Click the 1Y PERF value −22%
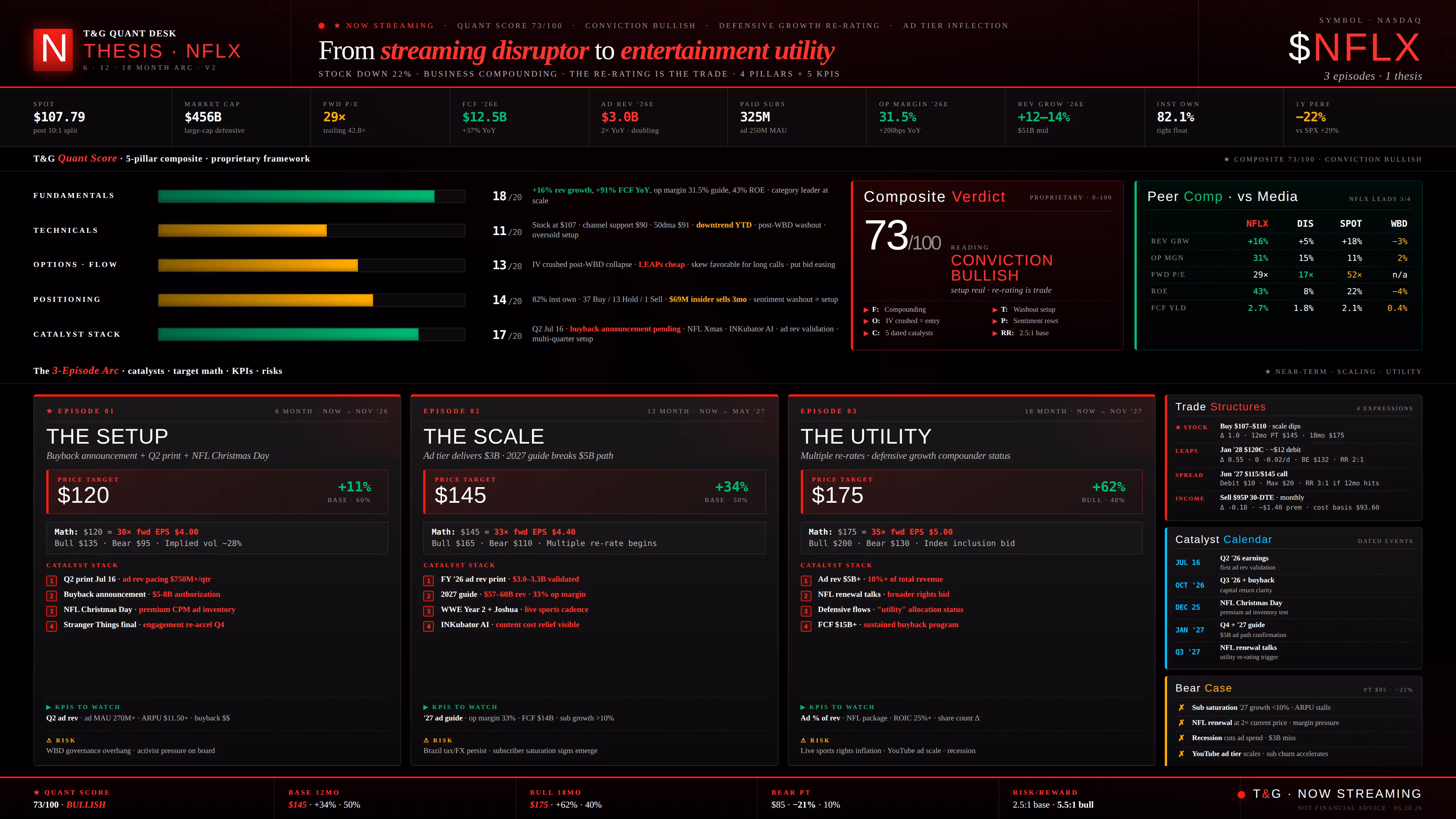The height and width of the screenshot is (819, 1456). click(x=1311, y=117)
